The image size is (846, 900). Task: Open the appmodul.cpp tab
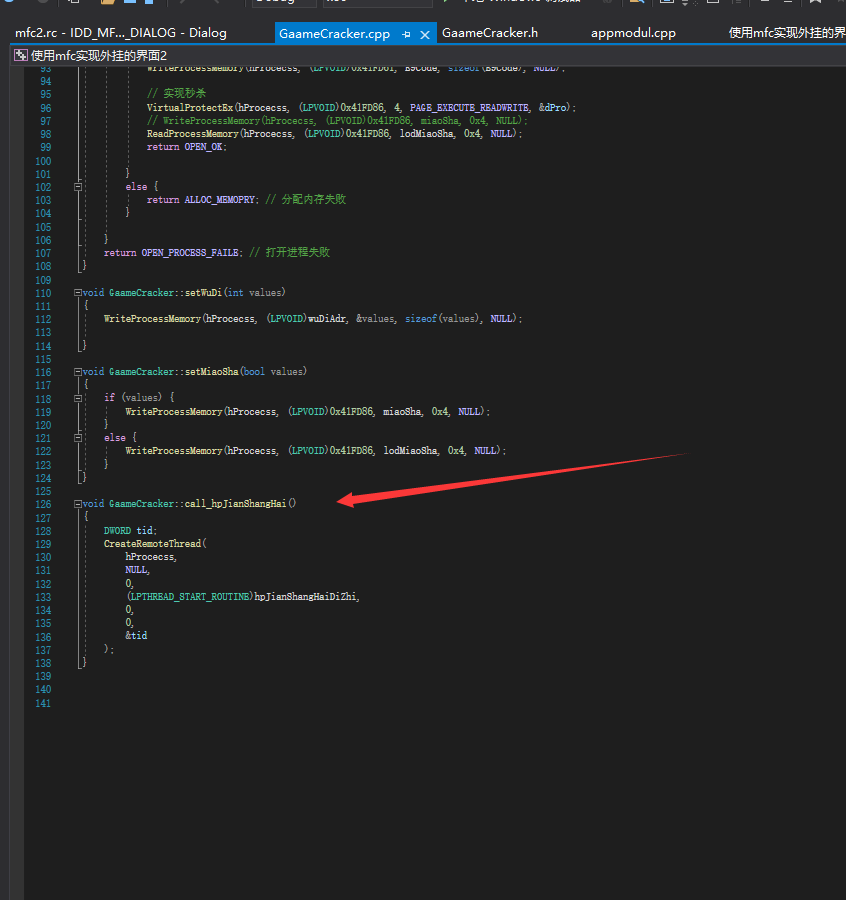coord(633,33)
